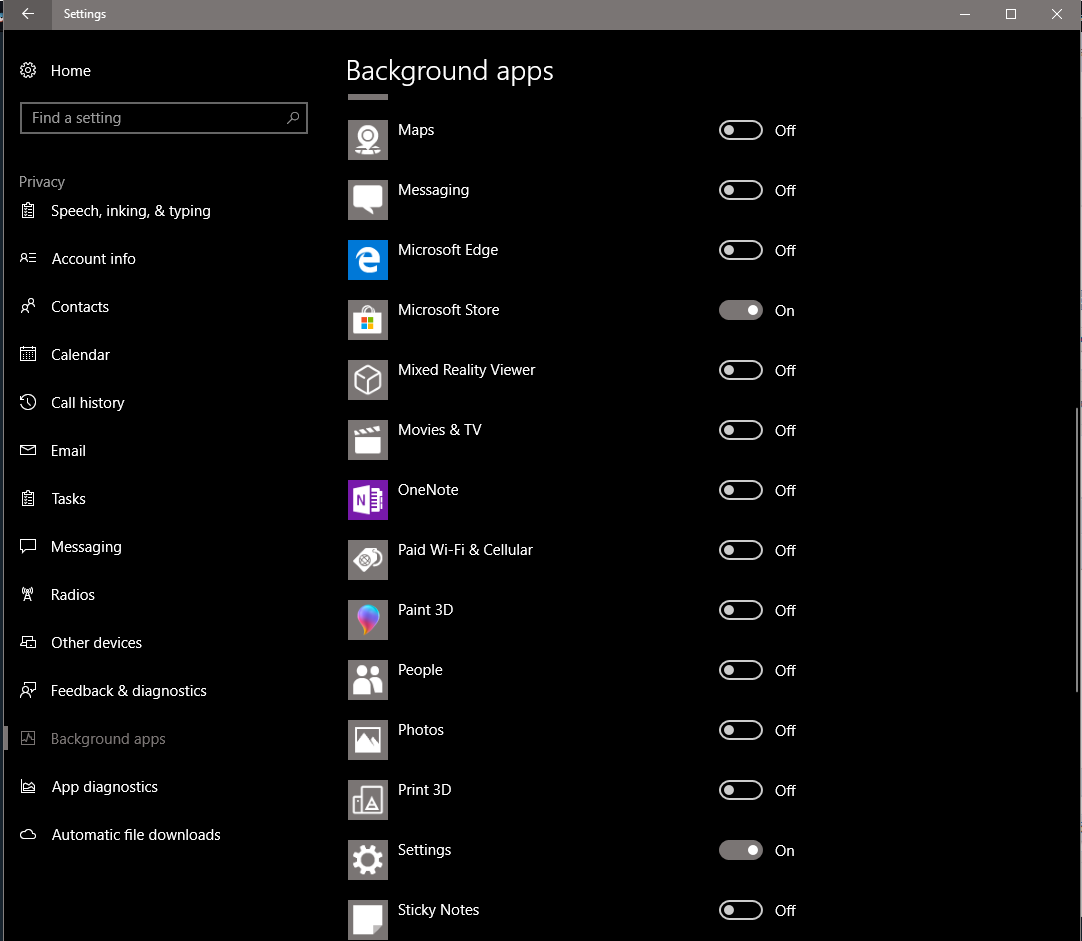Click the Other devices sidebar icon
The image size is (1082, 941).
click(x=28, y=642)
